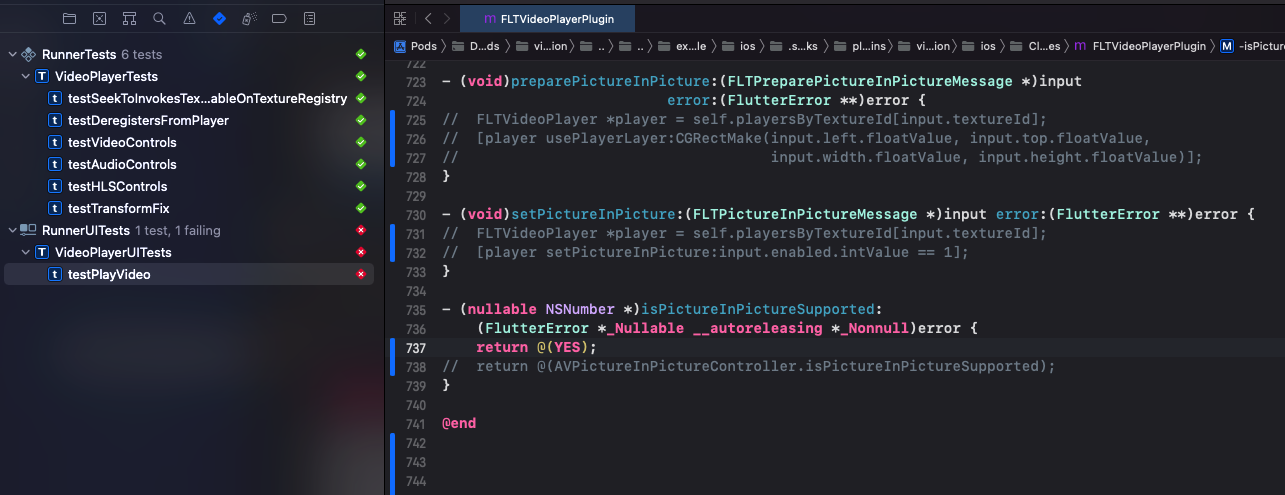Open the Source Control navigator

click(99, 19)
